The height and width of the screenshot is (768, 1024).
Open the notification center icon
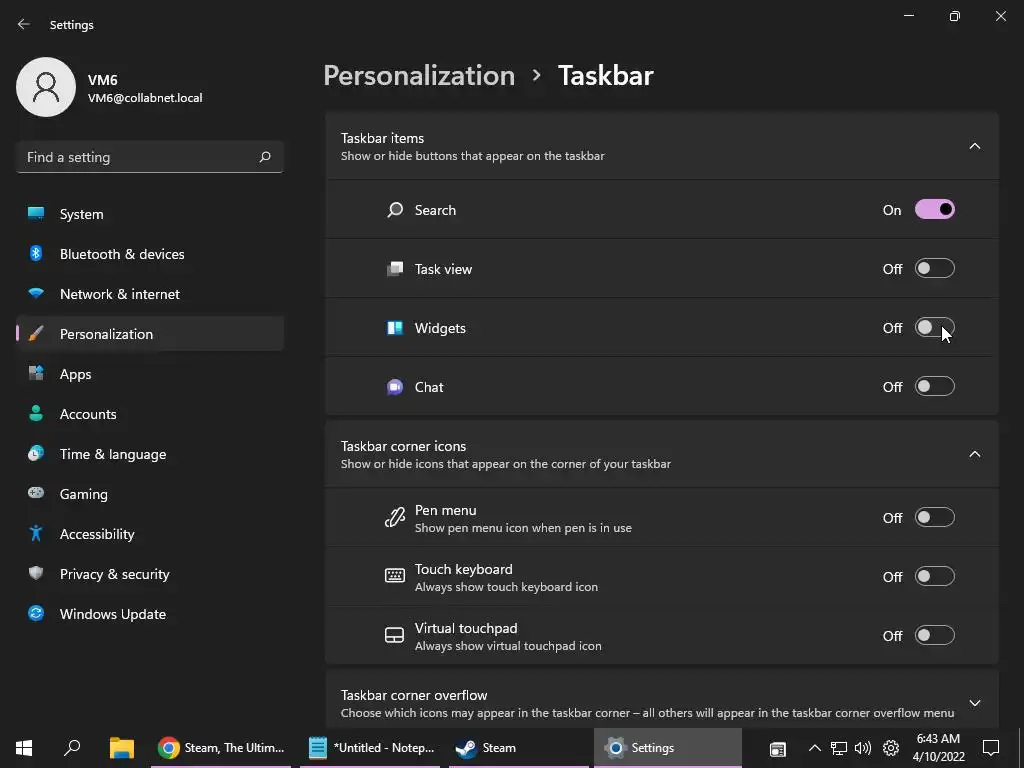coord(991,748)
